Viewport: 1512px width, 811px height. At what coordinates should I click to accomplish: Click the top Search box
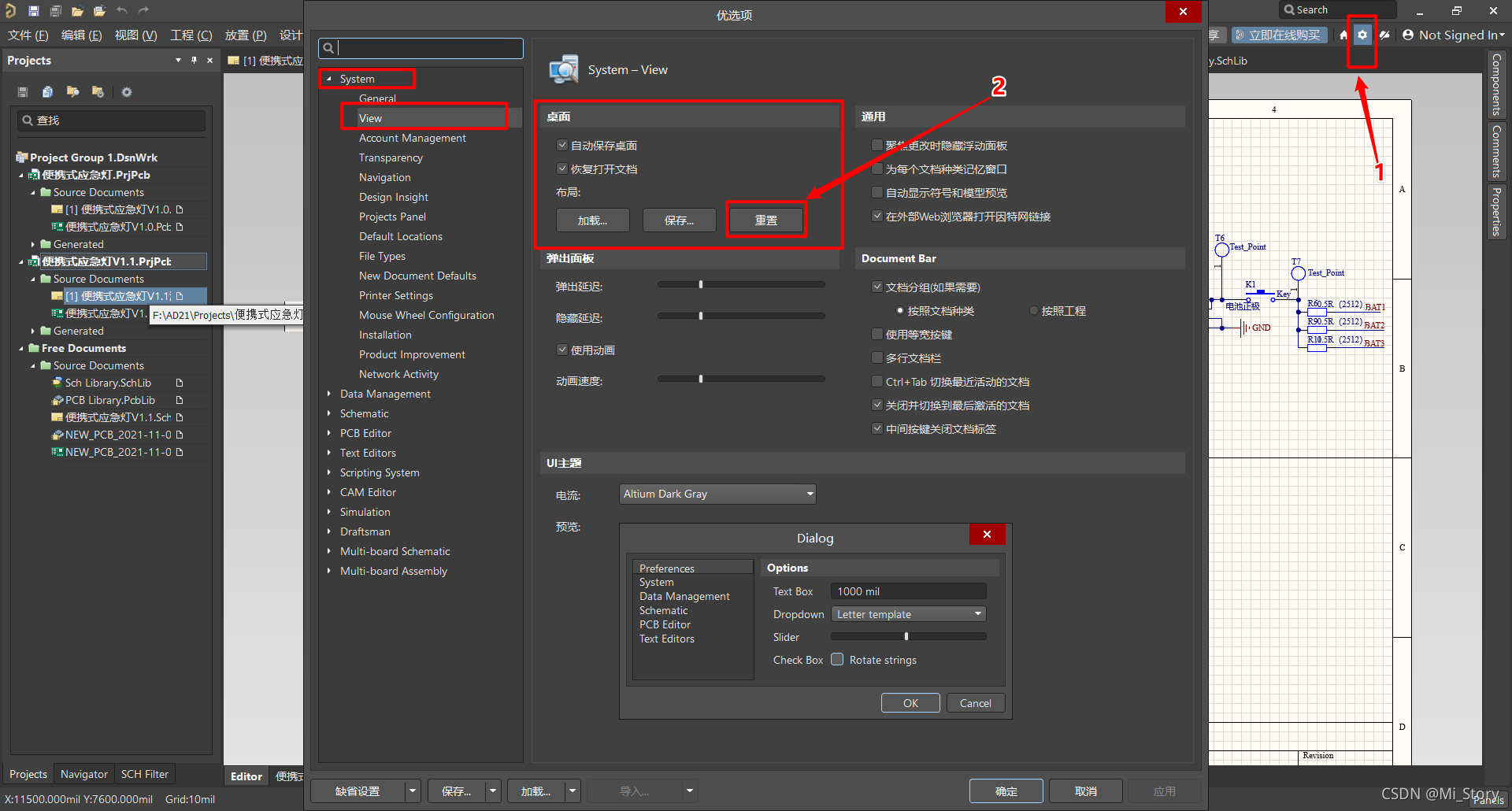tap(1338, 10)
